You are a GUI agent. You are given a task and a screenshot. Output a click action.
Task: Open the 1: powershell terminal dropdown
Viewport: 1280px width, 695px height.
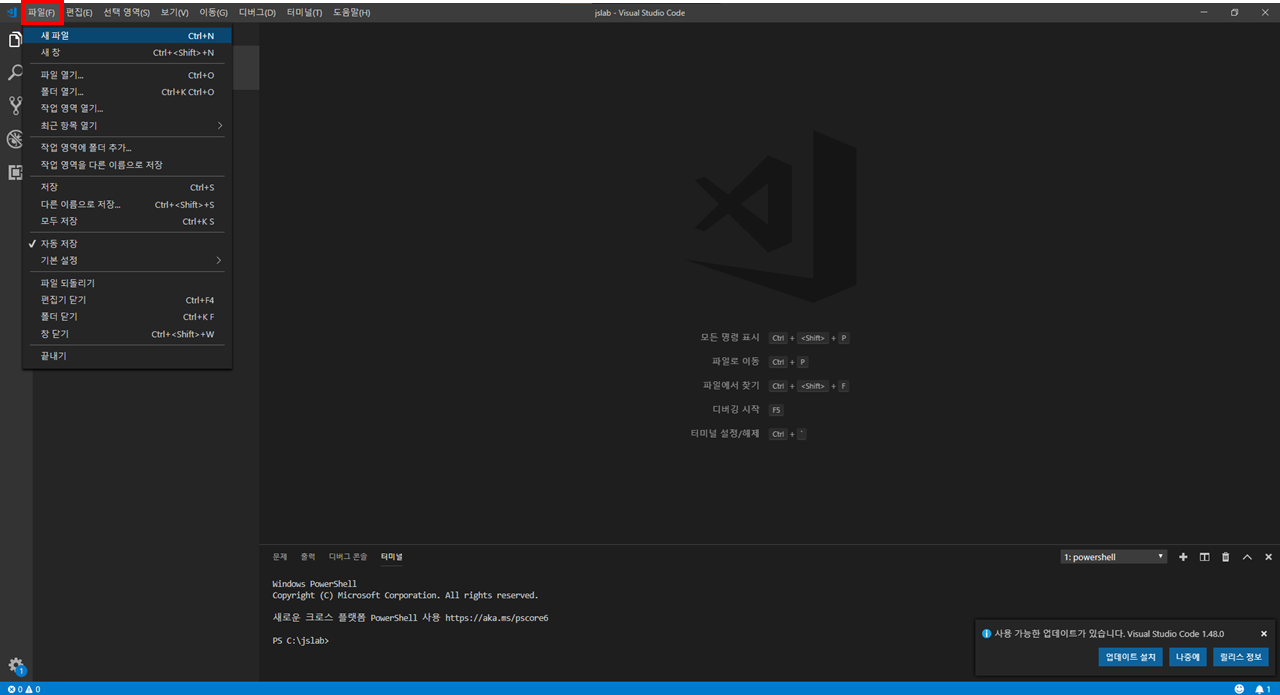coord(1114,557)
